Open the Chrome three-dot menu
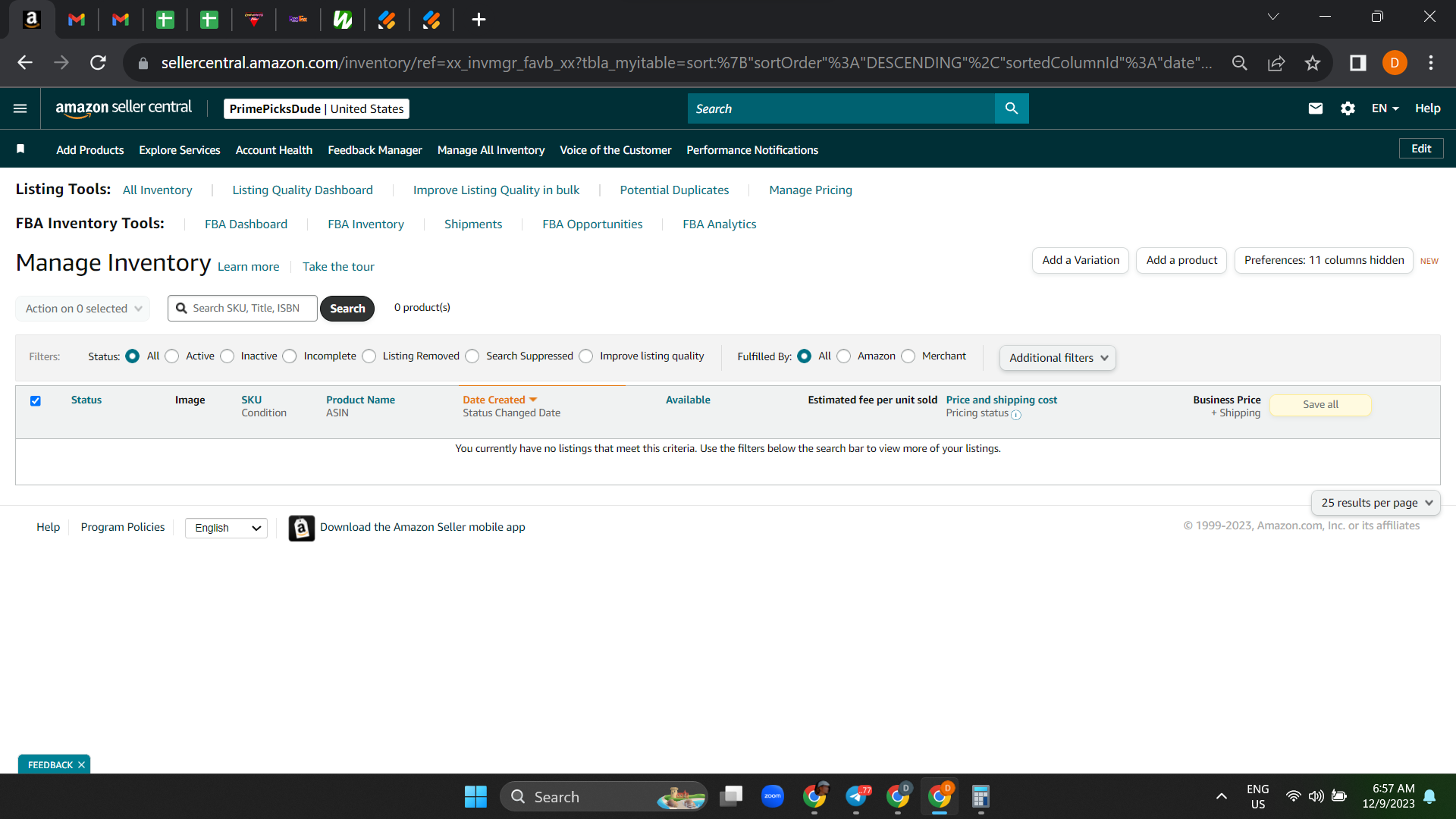The image size is (1456, 819). point(1431,63)
